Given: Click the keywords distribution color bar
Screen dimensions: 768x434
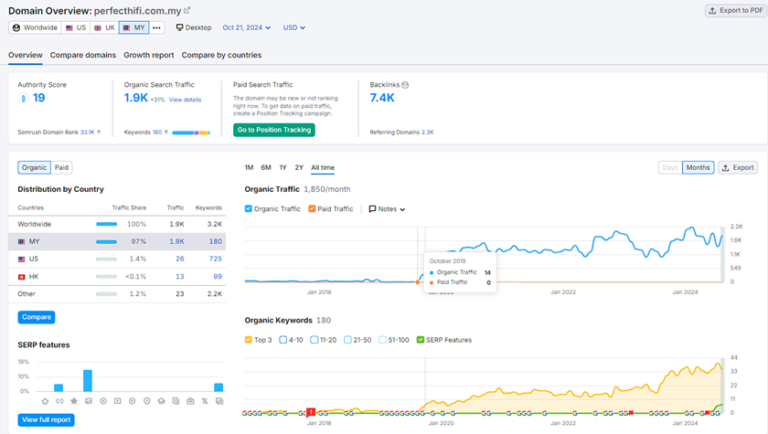Looking at the screenshot, I should [x=191, y=133].
